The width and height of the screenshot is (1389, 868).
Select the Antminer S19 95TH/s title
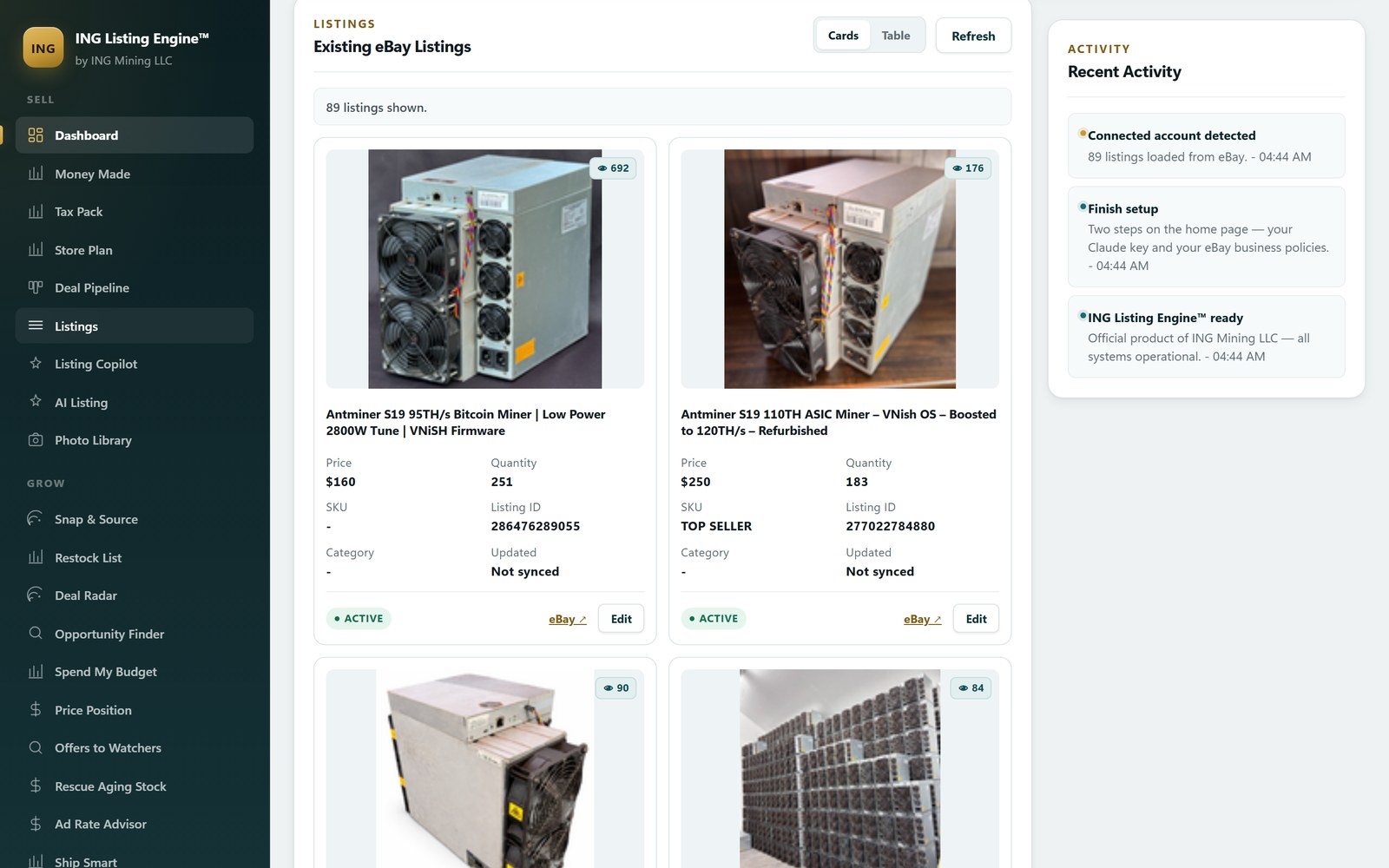click(466, 423)
